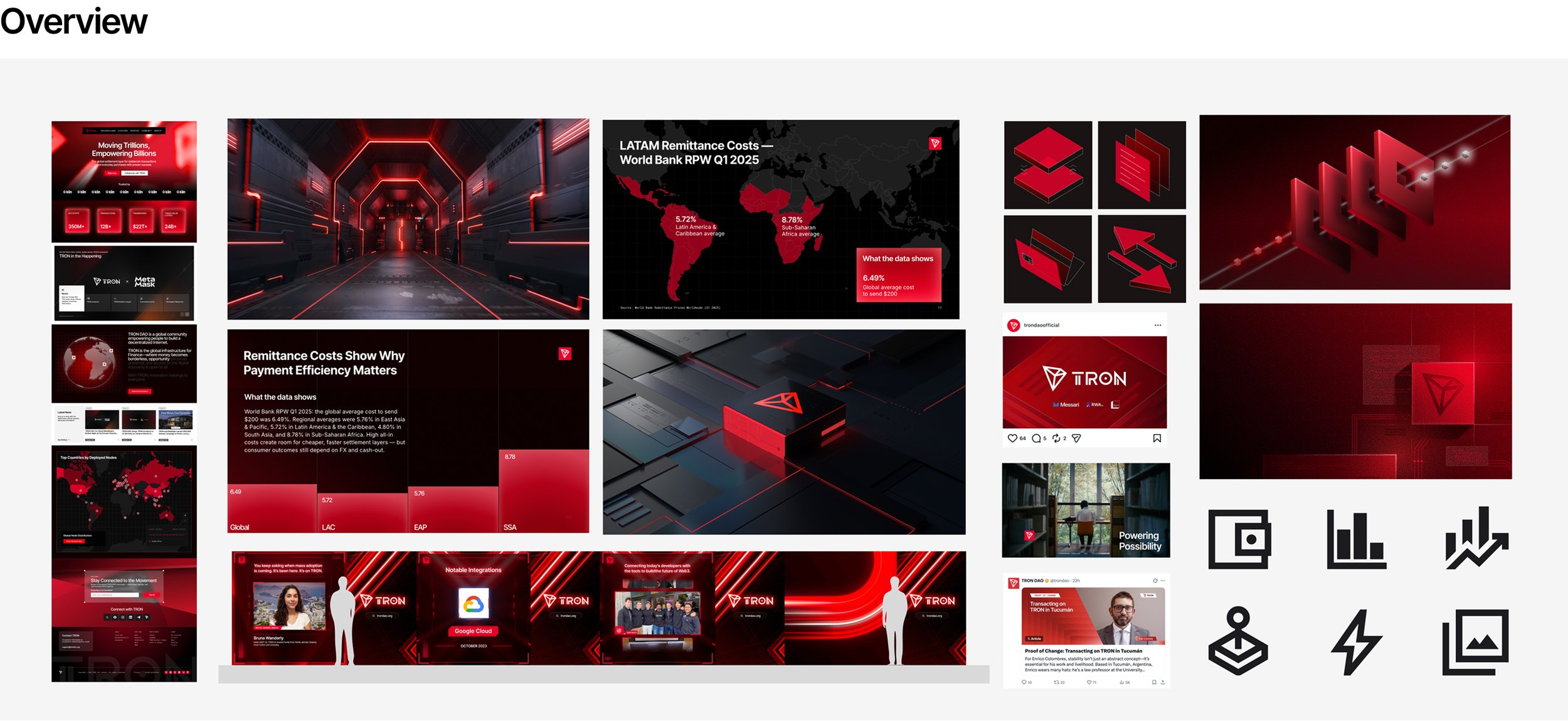Click the 'TRON in the Happening' heading

[80, 256]
